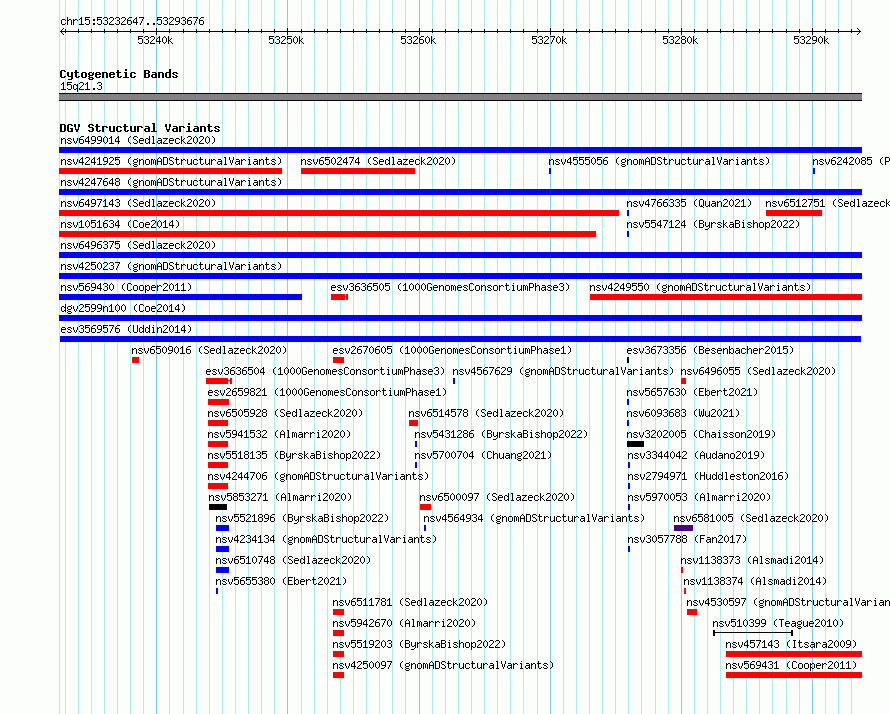890x714 pixels.
Task: Open nsv4247648 (gnomADStructuralVariants) label
Action: click(171, 182)
